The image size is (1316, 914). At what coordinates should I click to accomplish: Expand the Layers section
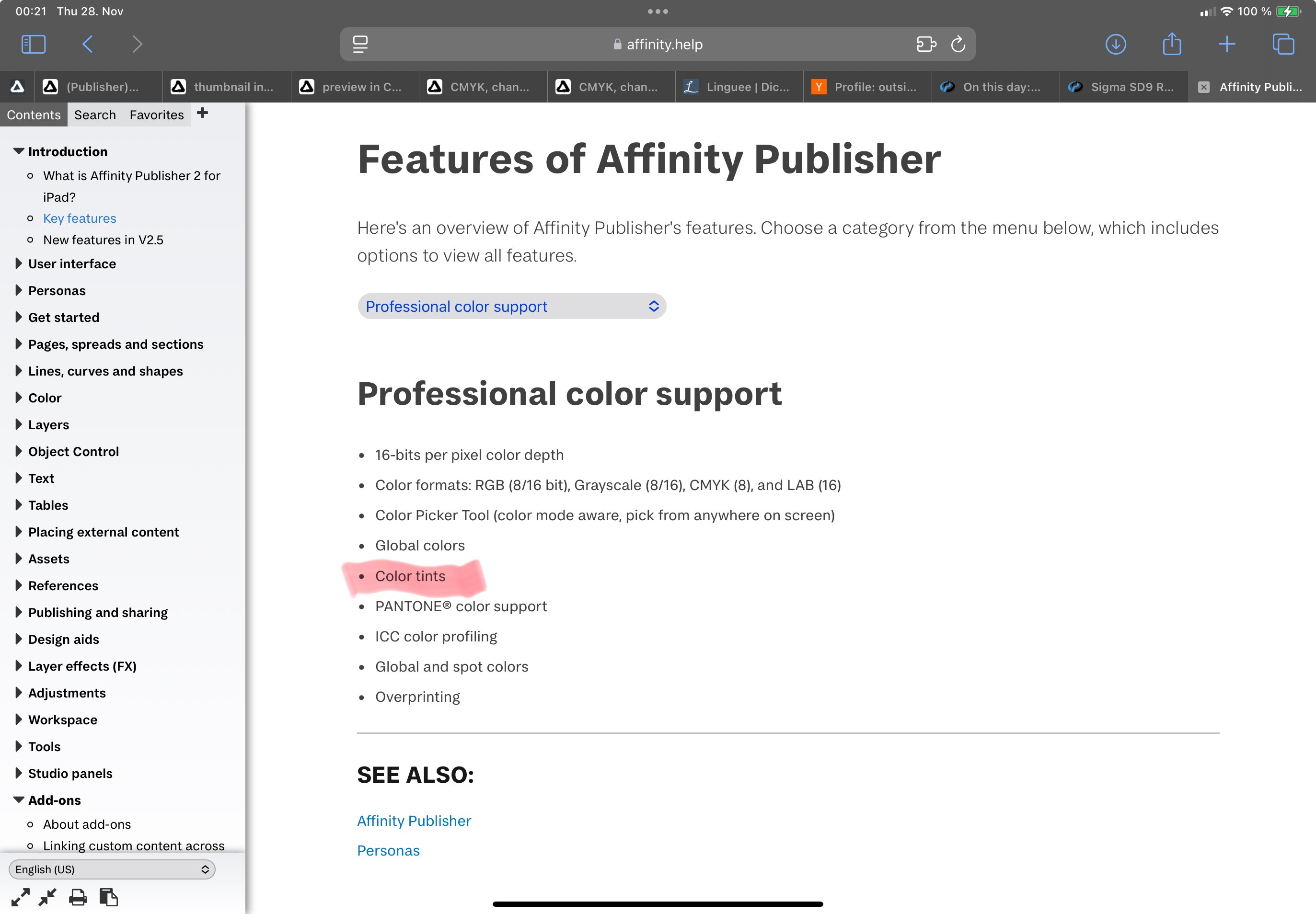[x=18, y=424]
